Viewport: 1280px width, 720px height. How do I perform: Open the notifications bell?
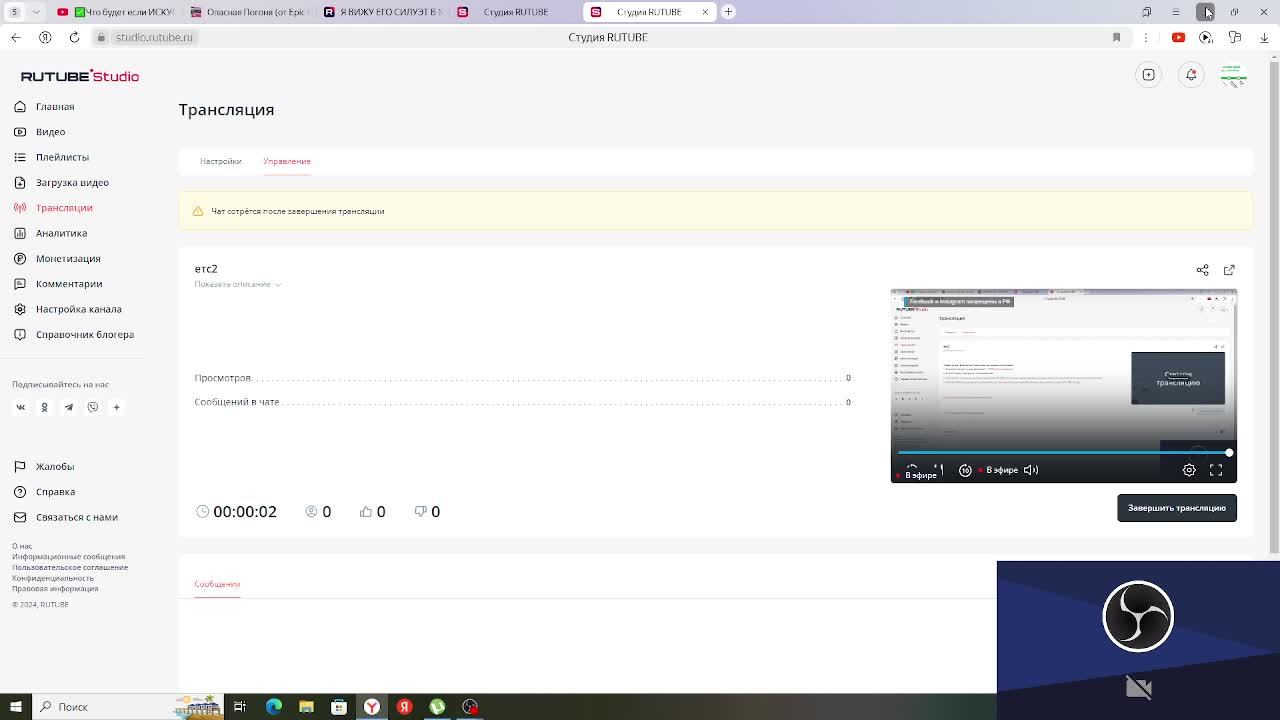point(1191,75)
